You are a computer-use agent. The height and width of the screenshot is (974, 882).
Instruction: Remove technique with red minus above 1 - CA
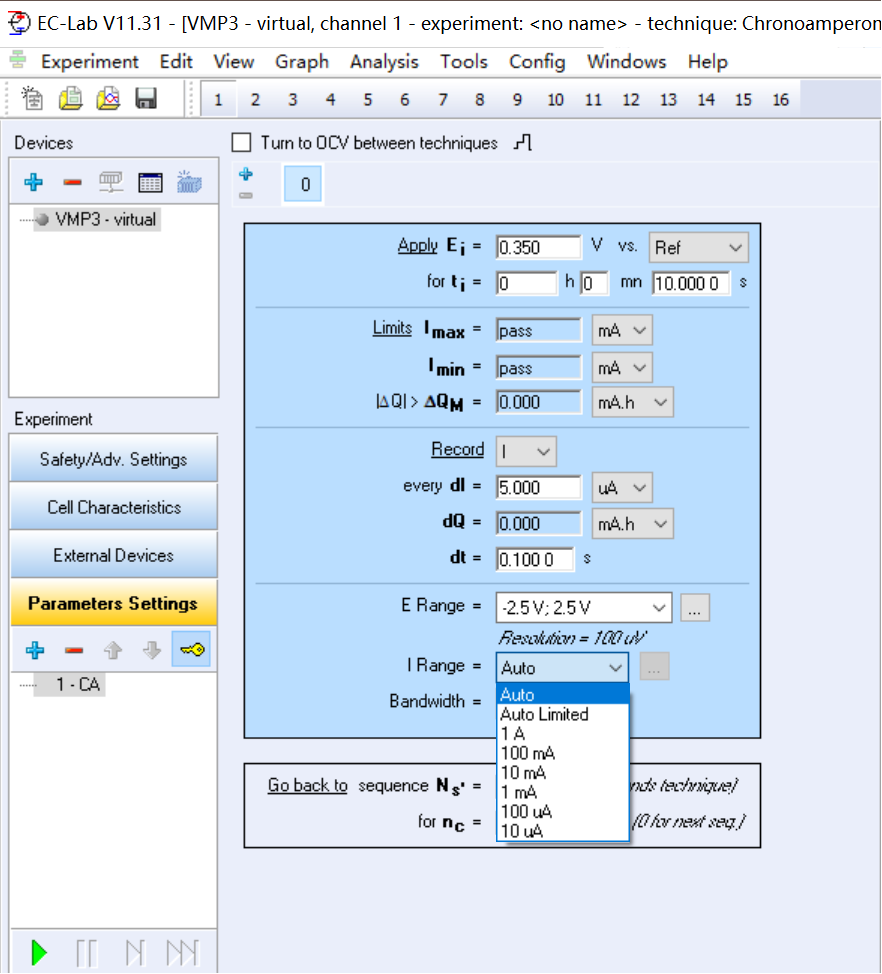pos(73,650)
